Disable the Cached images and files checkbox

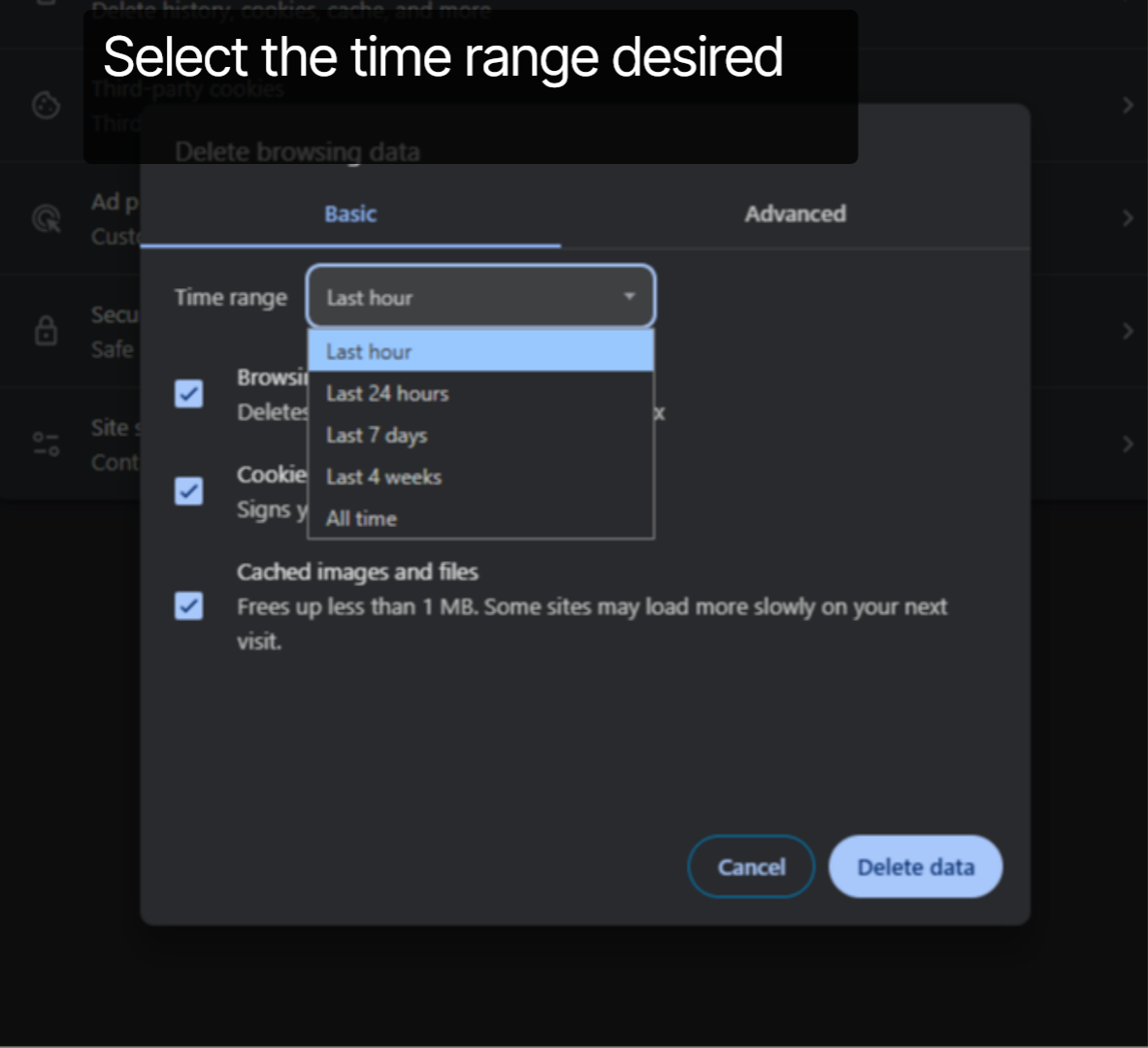(188, 606)
